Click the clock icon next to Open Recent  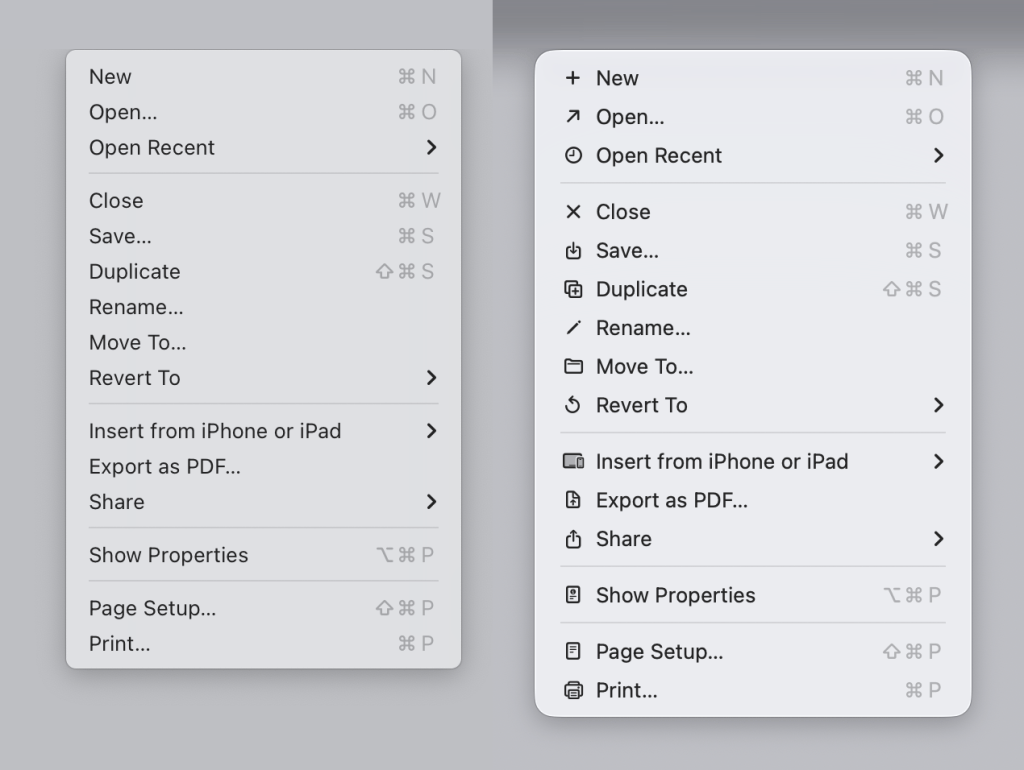[575, 156]
